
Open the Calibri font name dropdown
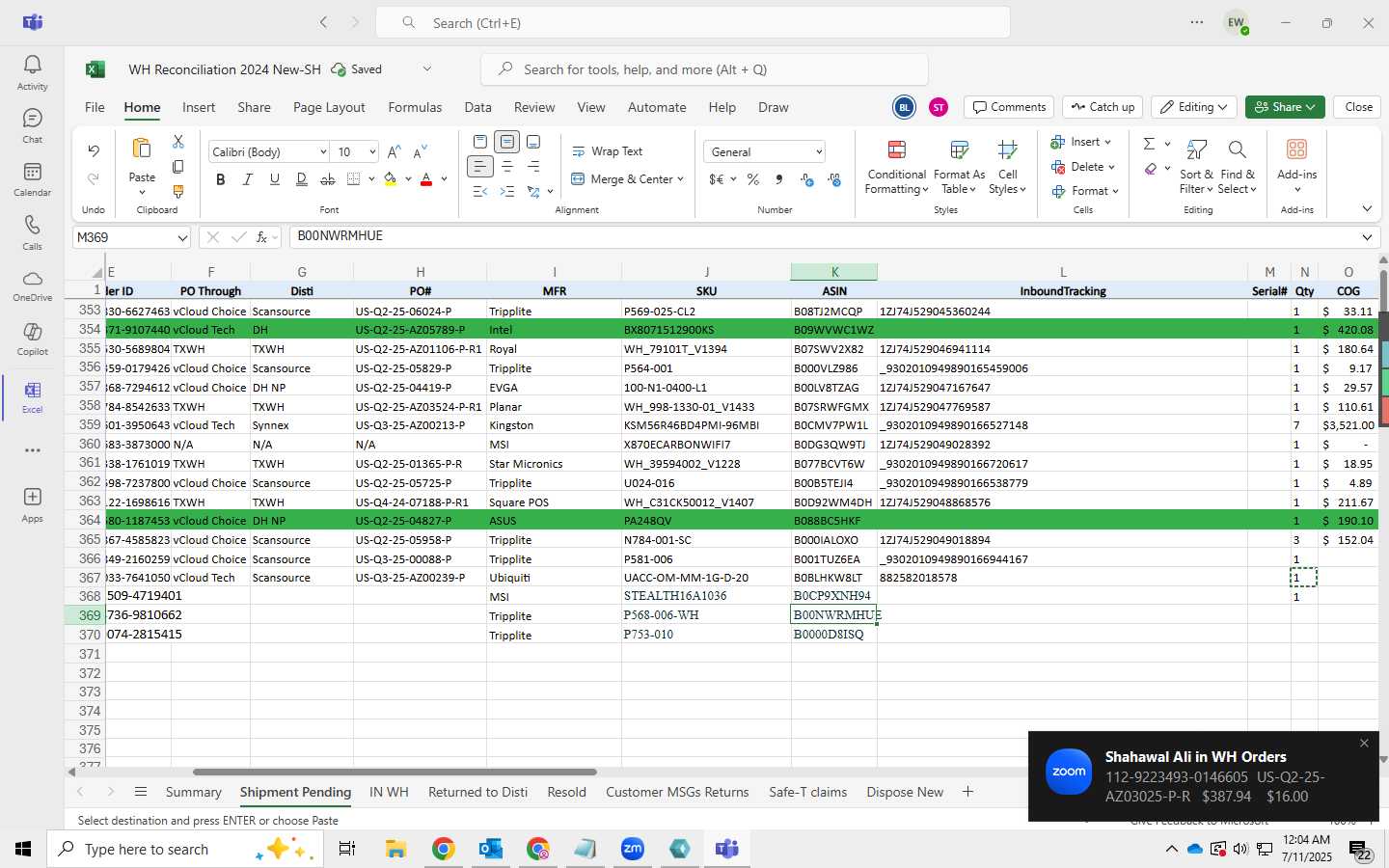coord(322,152)
